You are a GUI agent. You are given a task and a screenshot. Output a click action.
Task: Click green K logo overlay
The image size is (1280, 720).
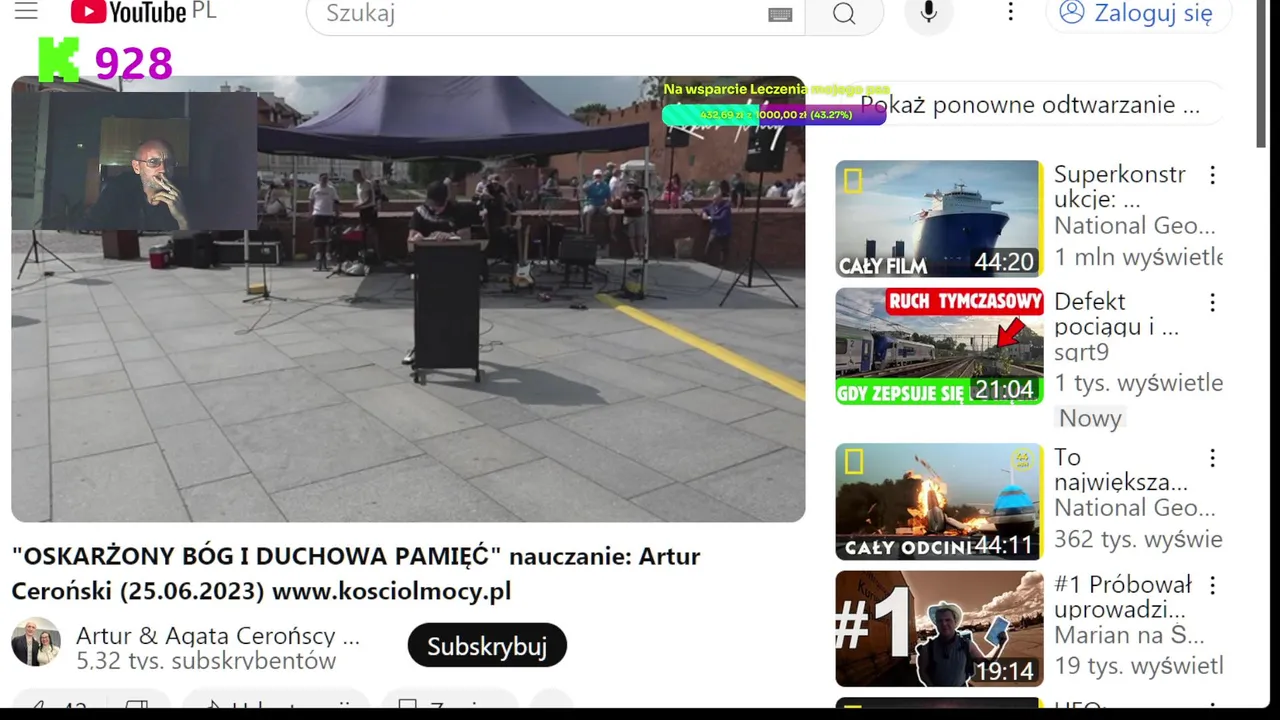[x=58, y=60]
